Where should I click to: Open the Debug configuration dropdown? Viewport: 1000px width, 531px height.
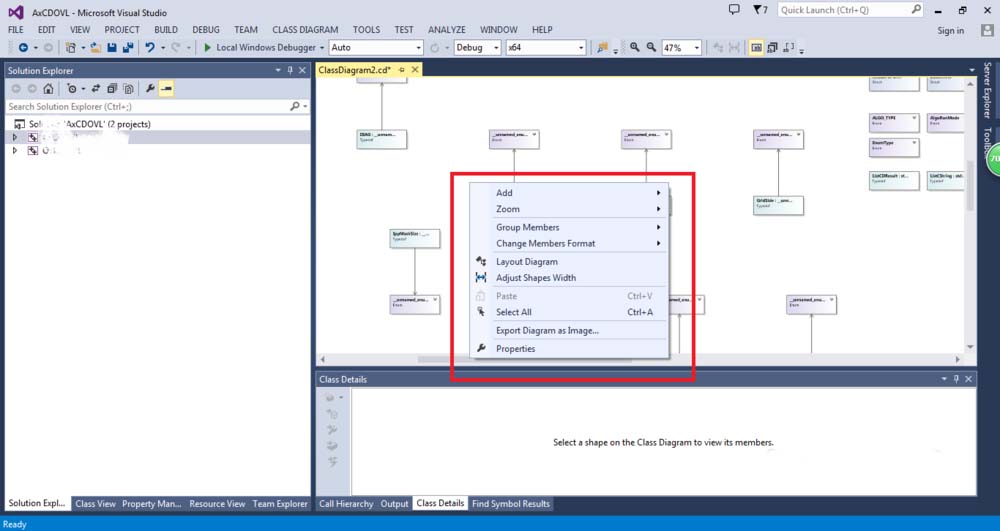[x=494, y=47]
